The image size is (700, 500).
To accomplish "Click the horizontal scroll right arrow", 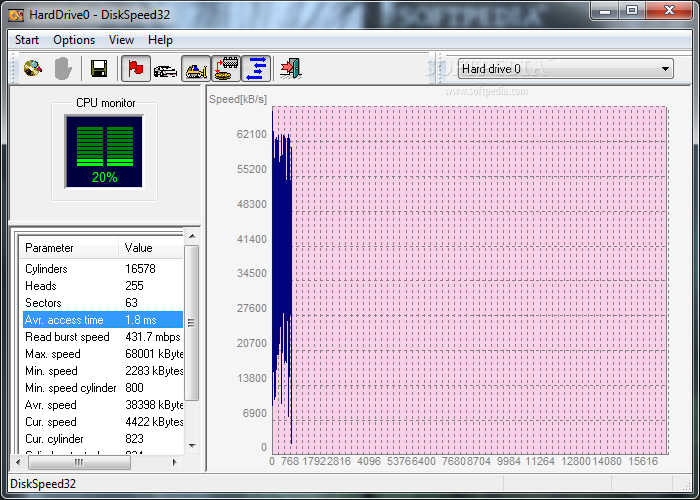I will (175, 462).
